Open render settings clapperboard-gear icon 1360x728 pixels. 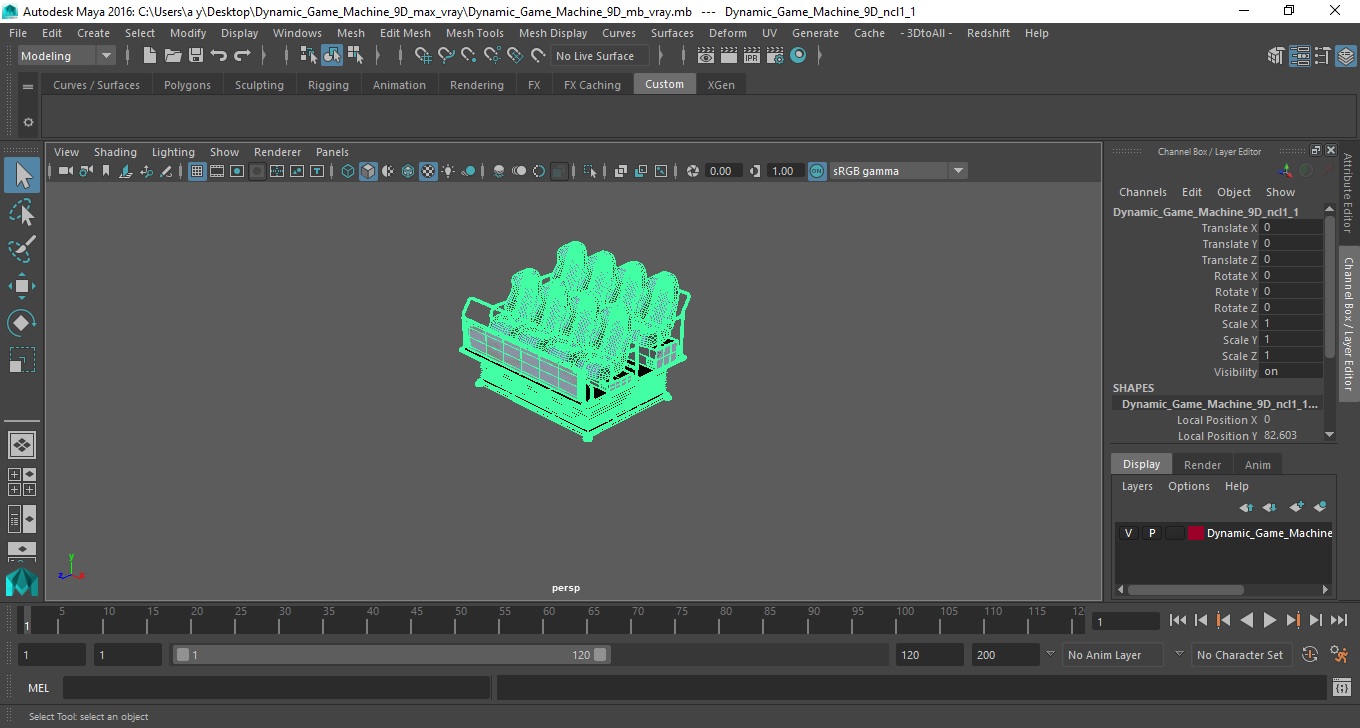click(775, 56)
